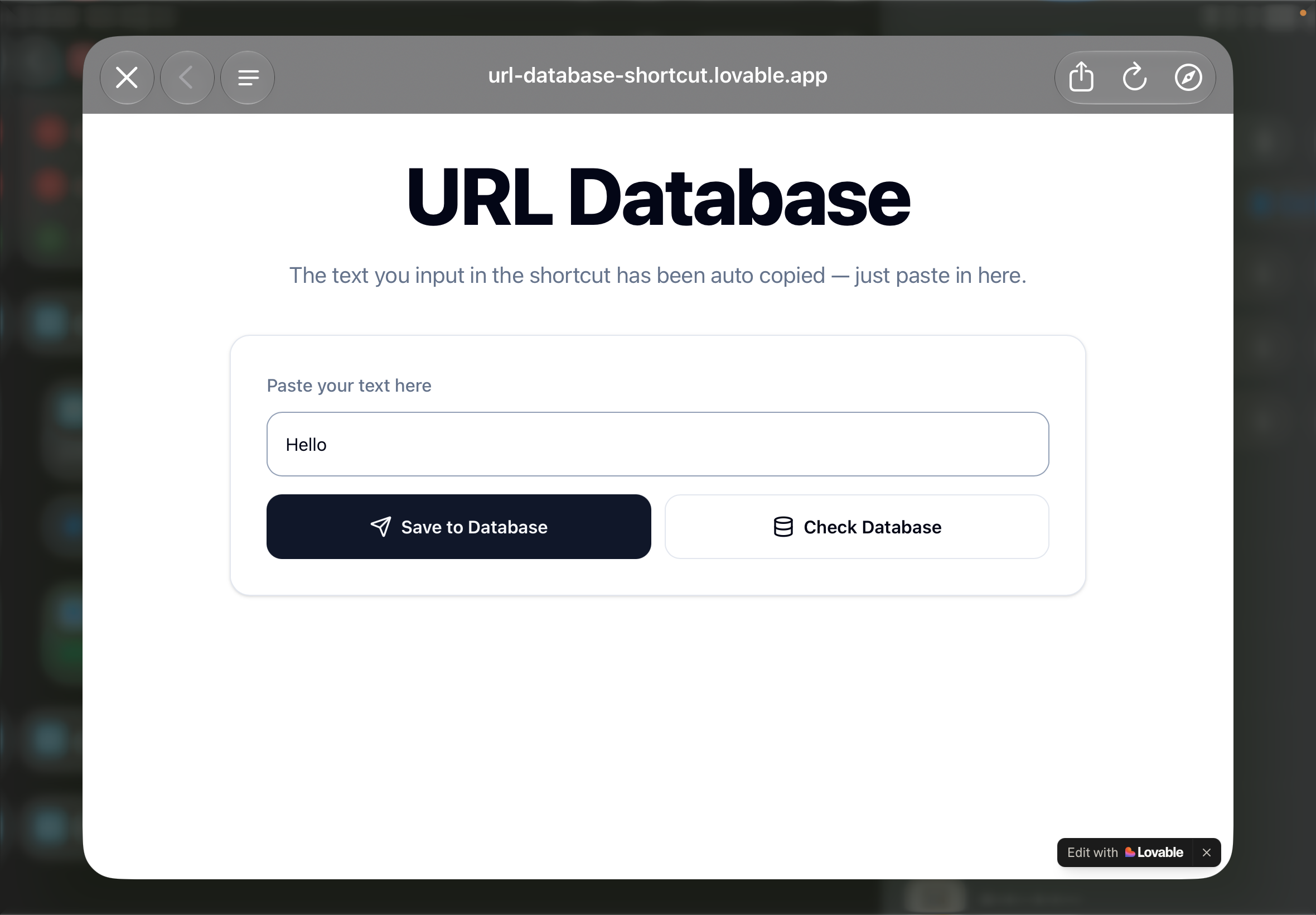
Task: Click Save to Database button
Action: [x=458, y=526]
